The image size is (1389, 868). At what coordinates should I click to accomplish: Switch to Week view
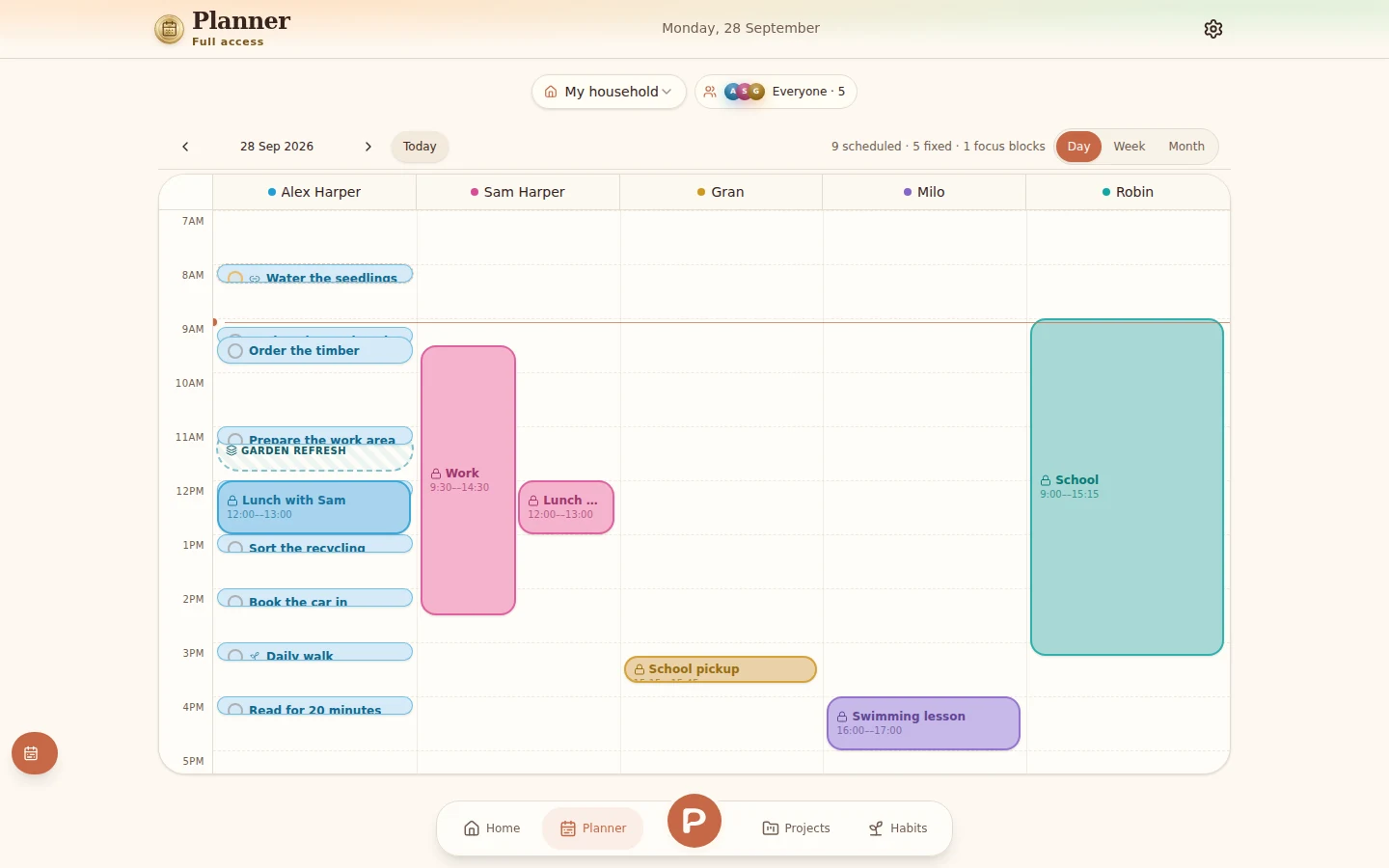pos(1129,147)
